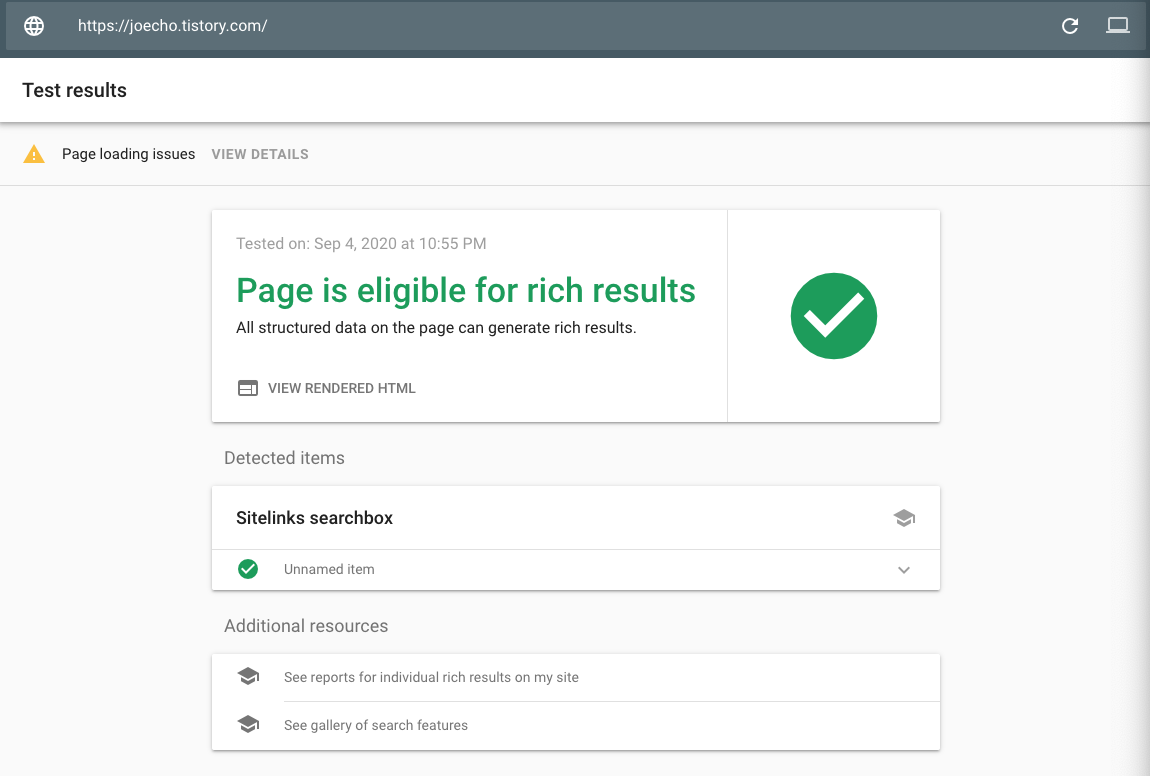Click the globe icon beside the URL
Viewport: 1150px width, 776px height.
[x=34, y=26]
